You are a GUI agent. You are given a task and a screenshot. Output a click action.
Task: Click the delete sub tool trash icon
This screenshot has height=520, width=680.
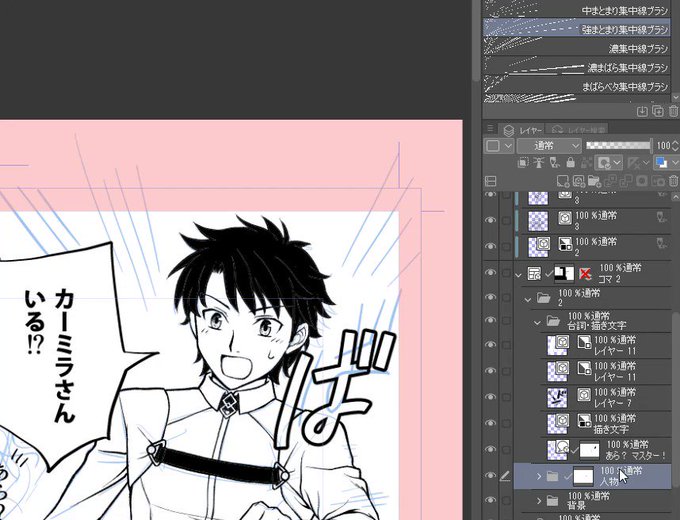(x=673, y=111)
